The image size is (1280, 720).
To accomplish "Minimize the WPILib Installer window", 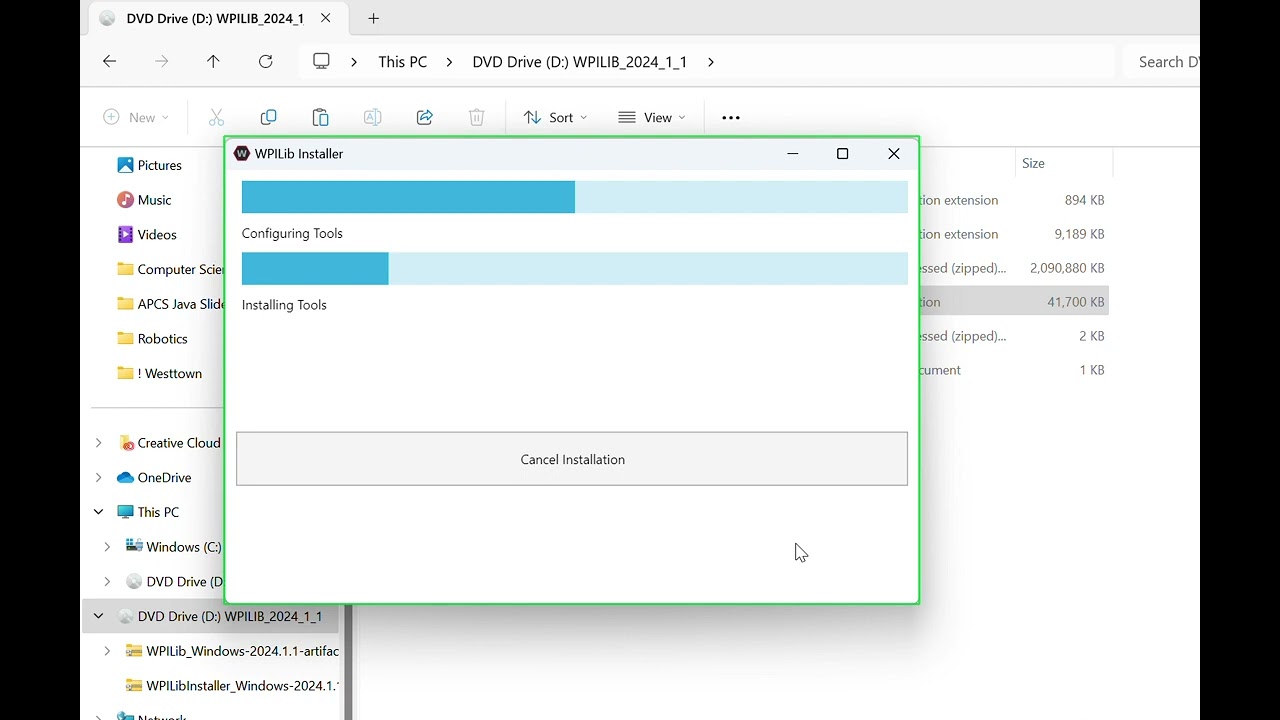I will pyautogui.click(x=792, y=153).
